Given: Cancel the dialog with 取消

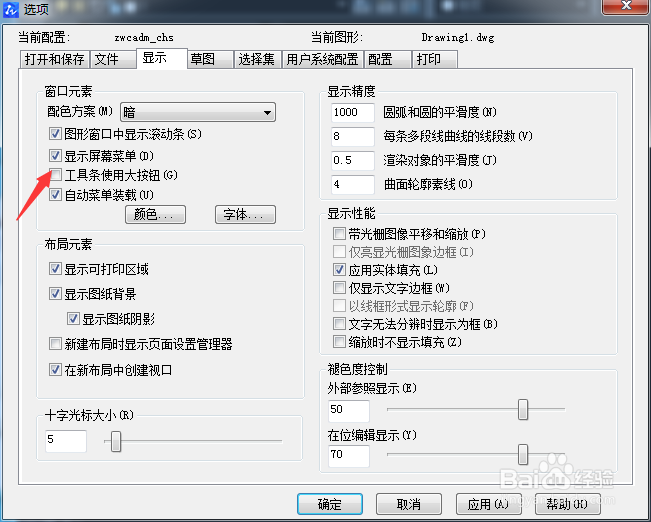Looking at the screenshot, I should click(x=409, y=504).
